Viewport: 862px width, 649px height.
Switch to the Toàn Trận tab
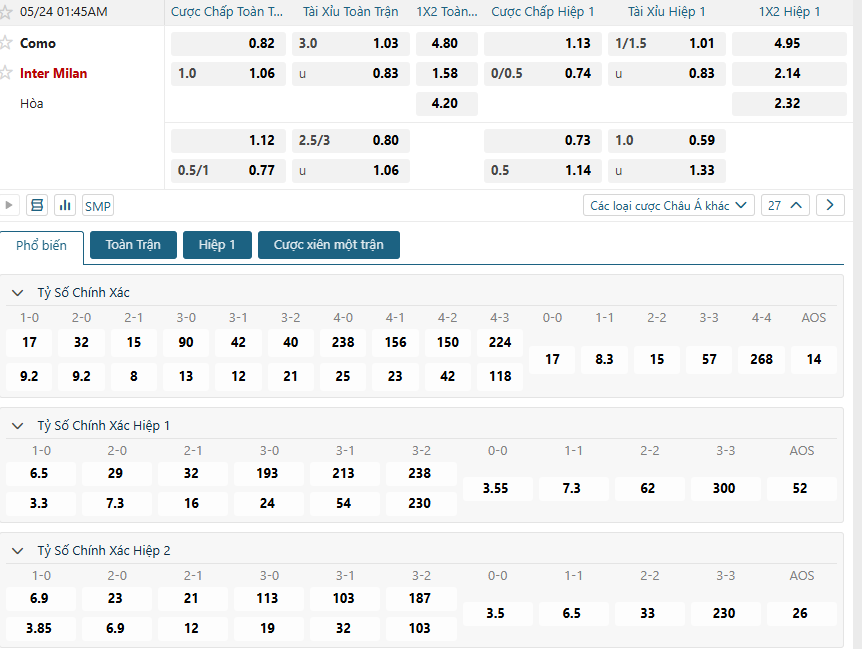point(133,245)
